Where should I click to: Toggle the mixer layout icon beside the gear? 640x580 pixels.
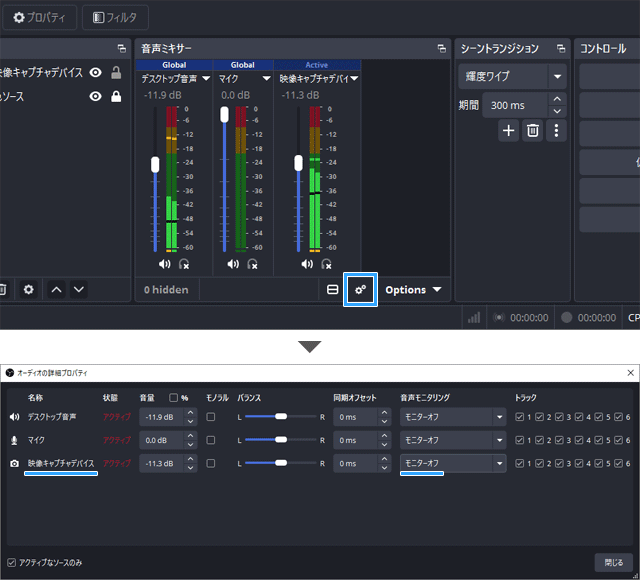point(333,290)
